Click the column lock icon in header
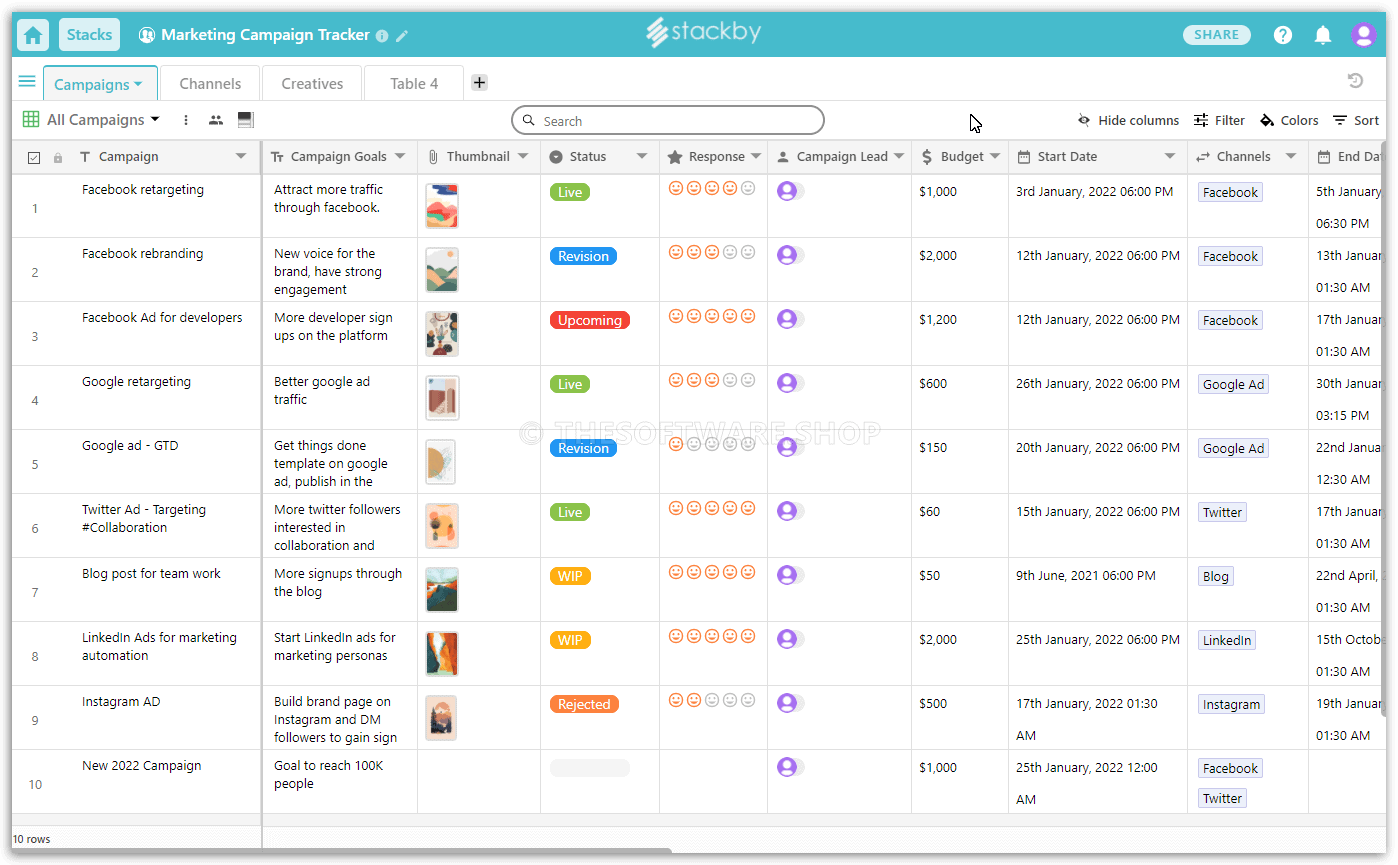The height and width of the screenshot is (865, 1398). coord(58,158)
